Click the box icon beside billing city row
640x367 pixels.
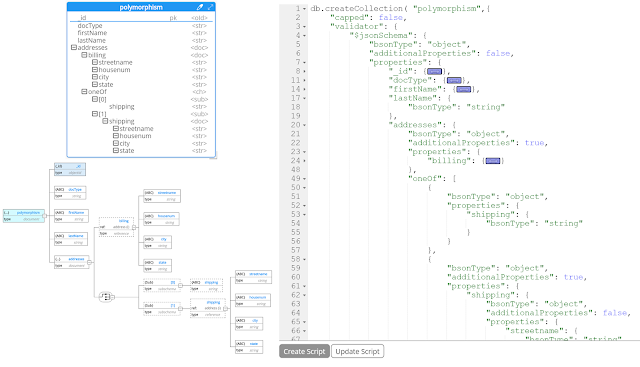point(95,77)
